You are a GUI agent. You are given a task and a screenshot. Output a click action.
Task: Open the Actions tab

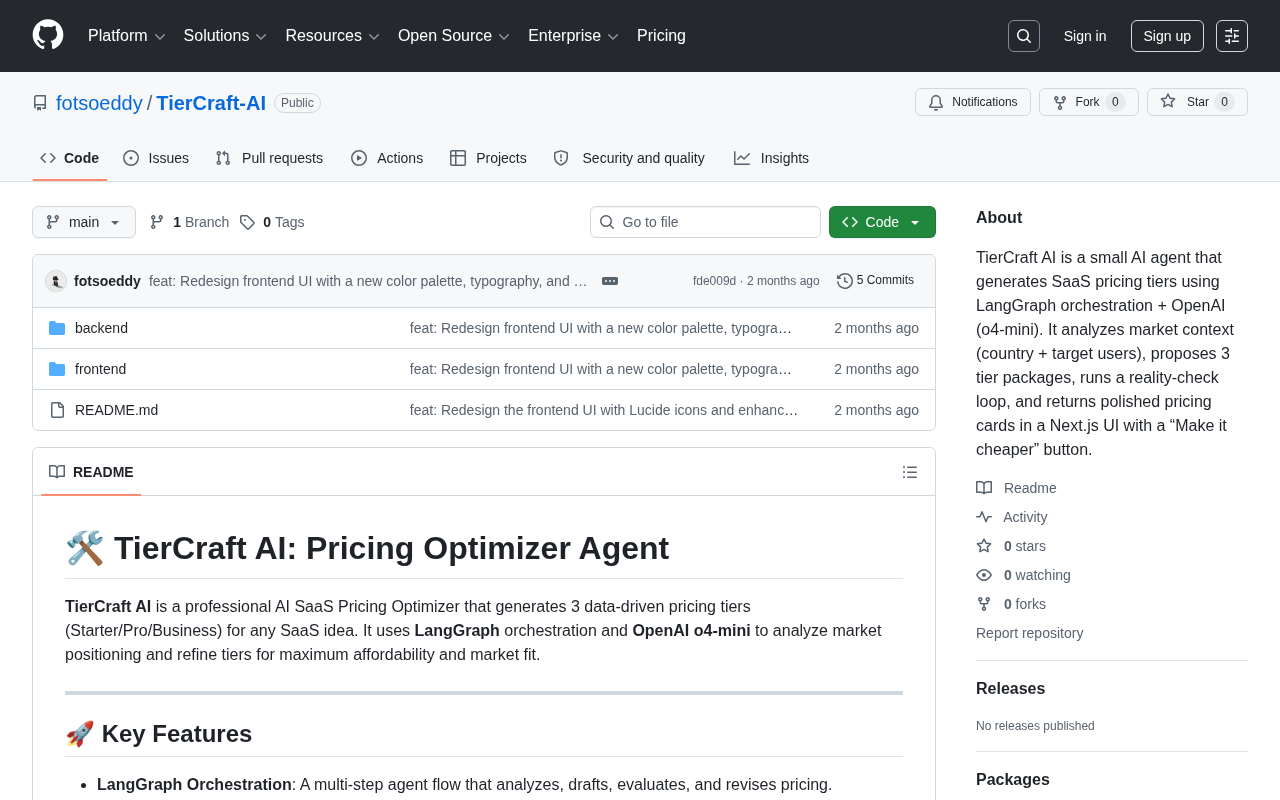click(387, 158)
